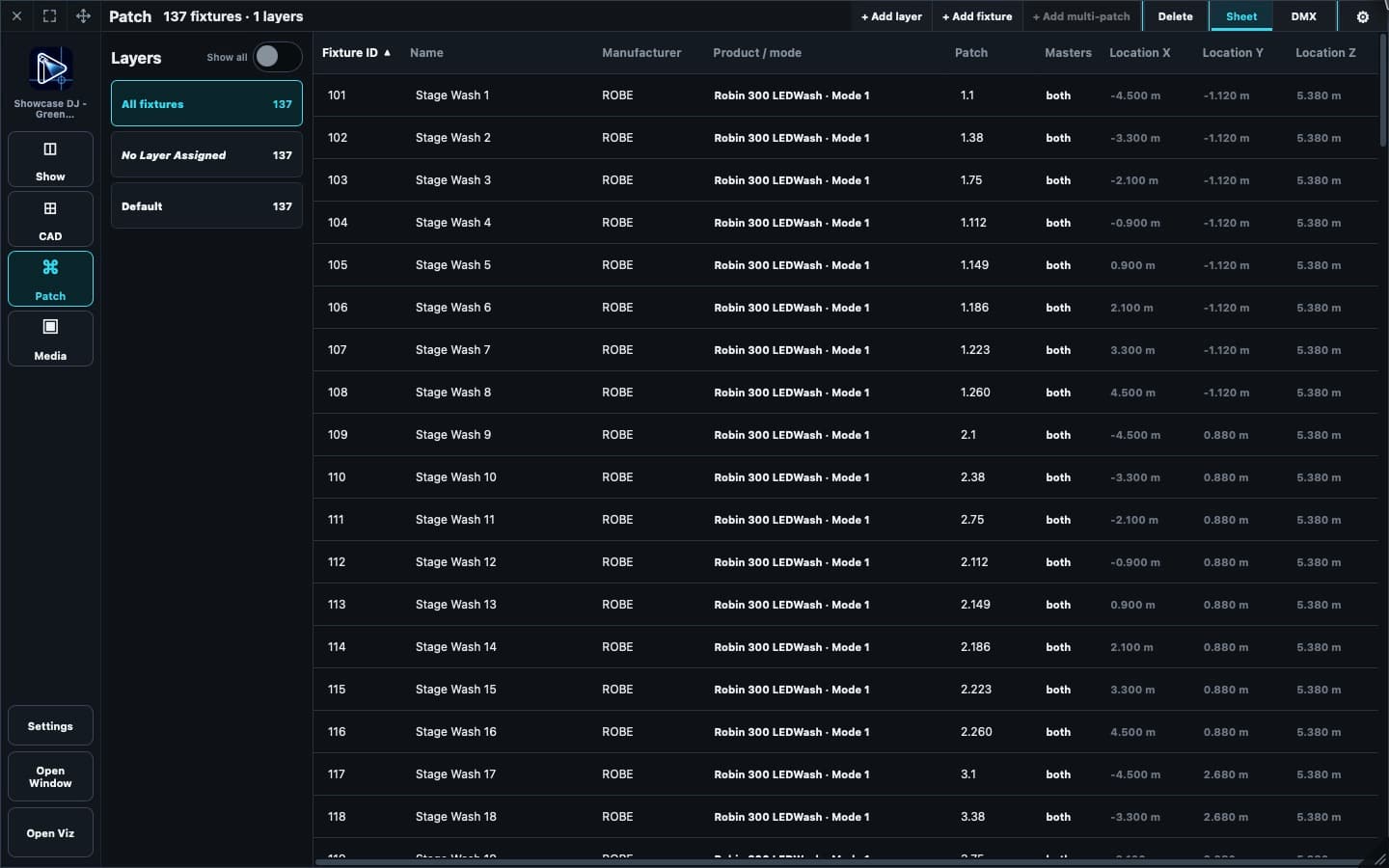
Task: Click the Delete button
Action: [x=1175, y=16]
